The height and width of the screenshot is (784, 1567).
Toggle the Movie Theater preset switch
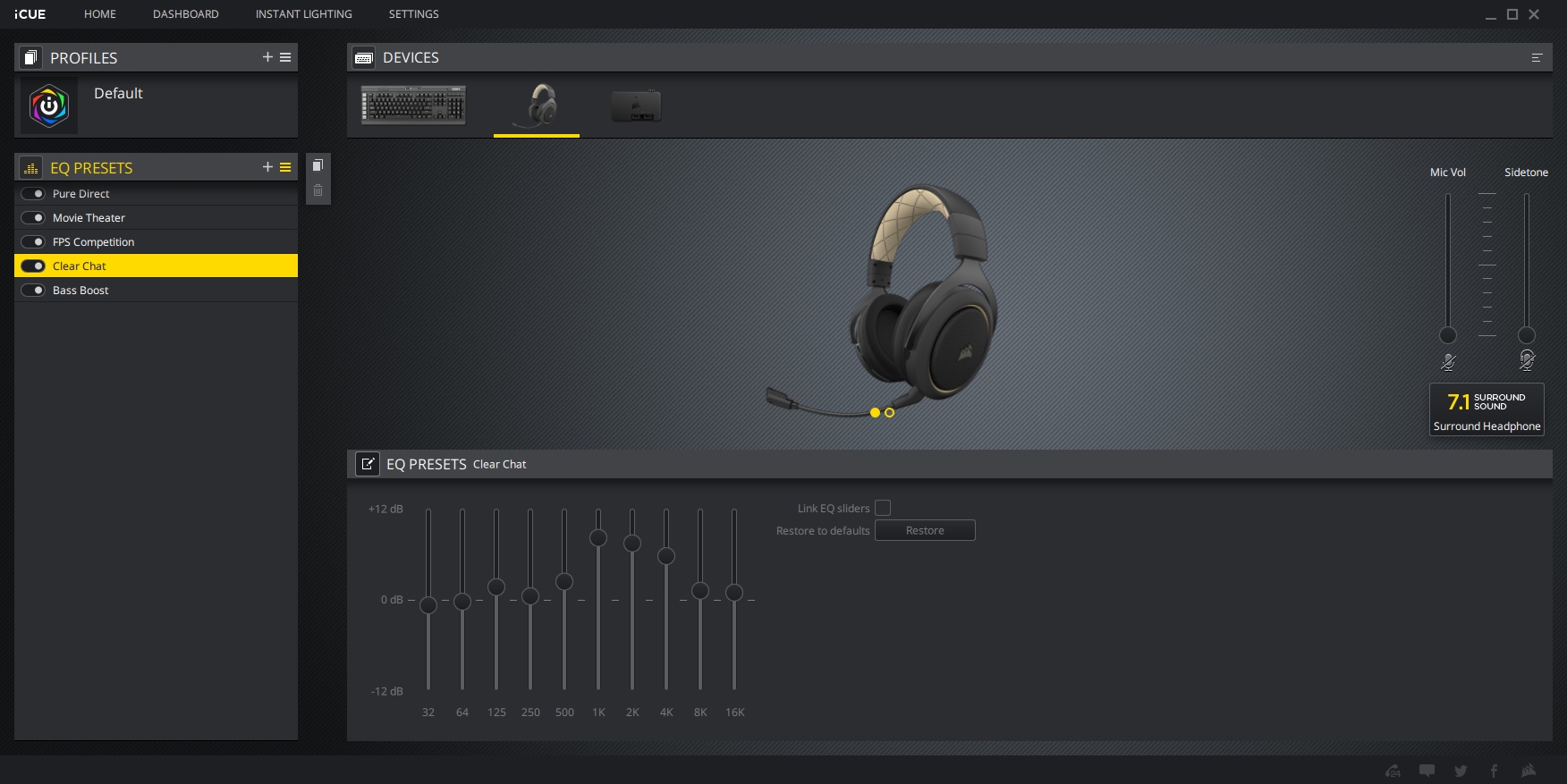[x=33, y=218]
